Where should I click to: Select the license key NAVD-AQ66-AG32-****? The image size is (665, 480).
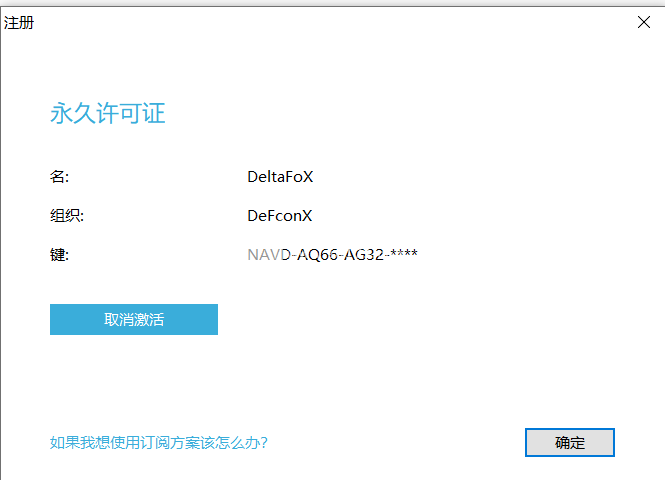tap(332, 254)
